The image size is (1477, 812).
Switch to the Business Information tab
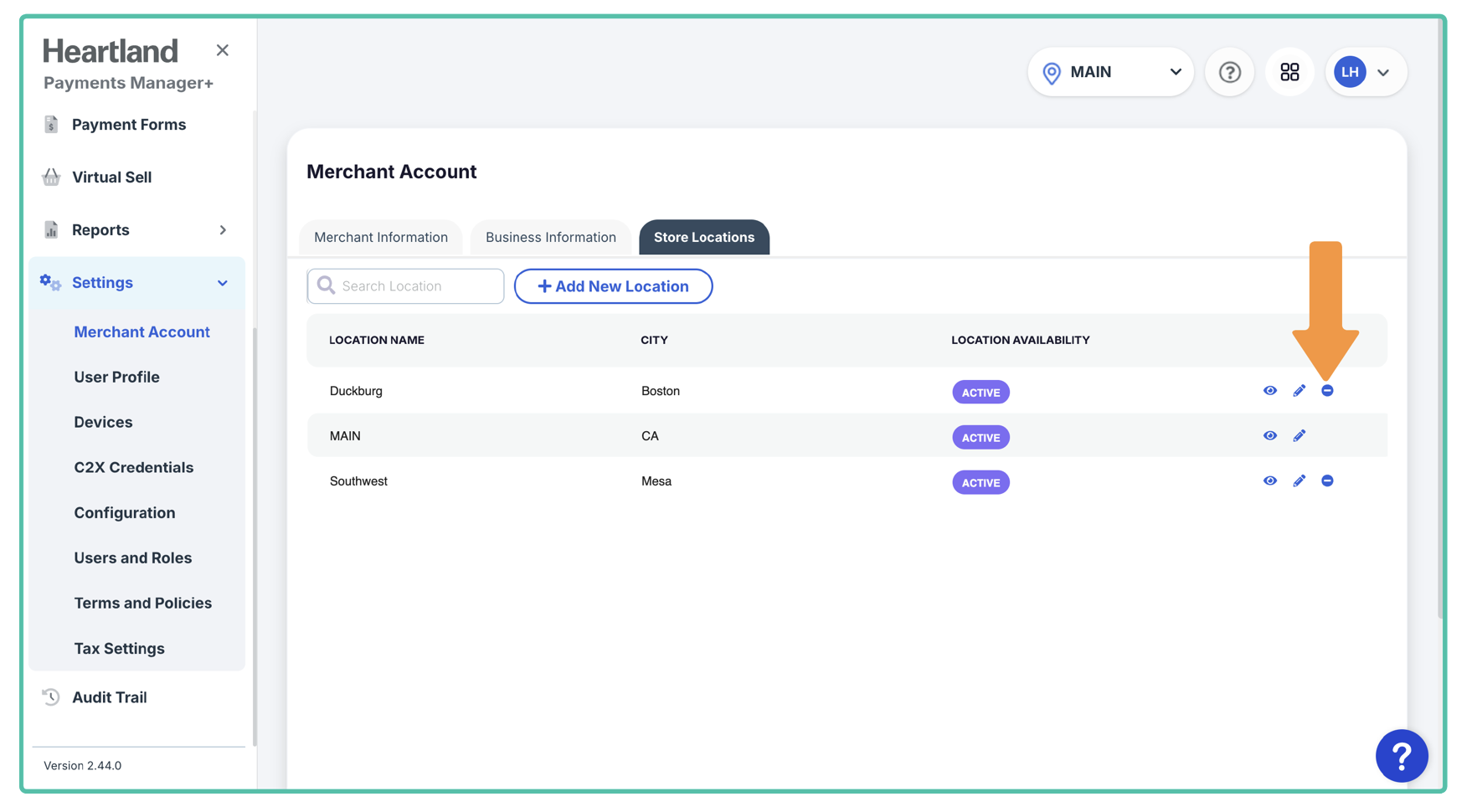click(550, 238)
